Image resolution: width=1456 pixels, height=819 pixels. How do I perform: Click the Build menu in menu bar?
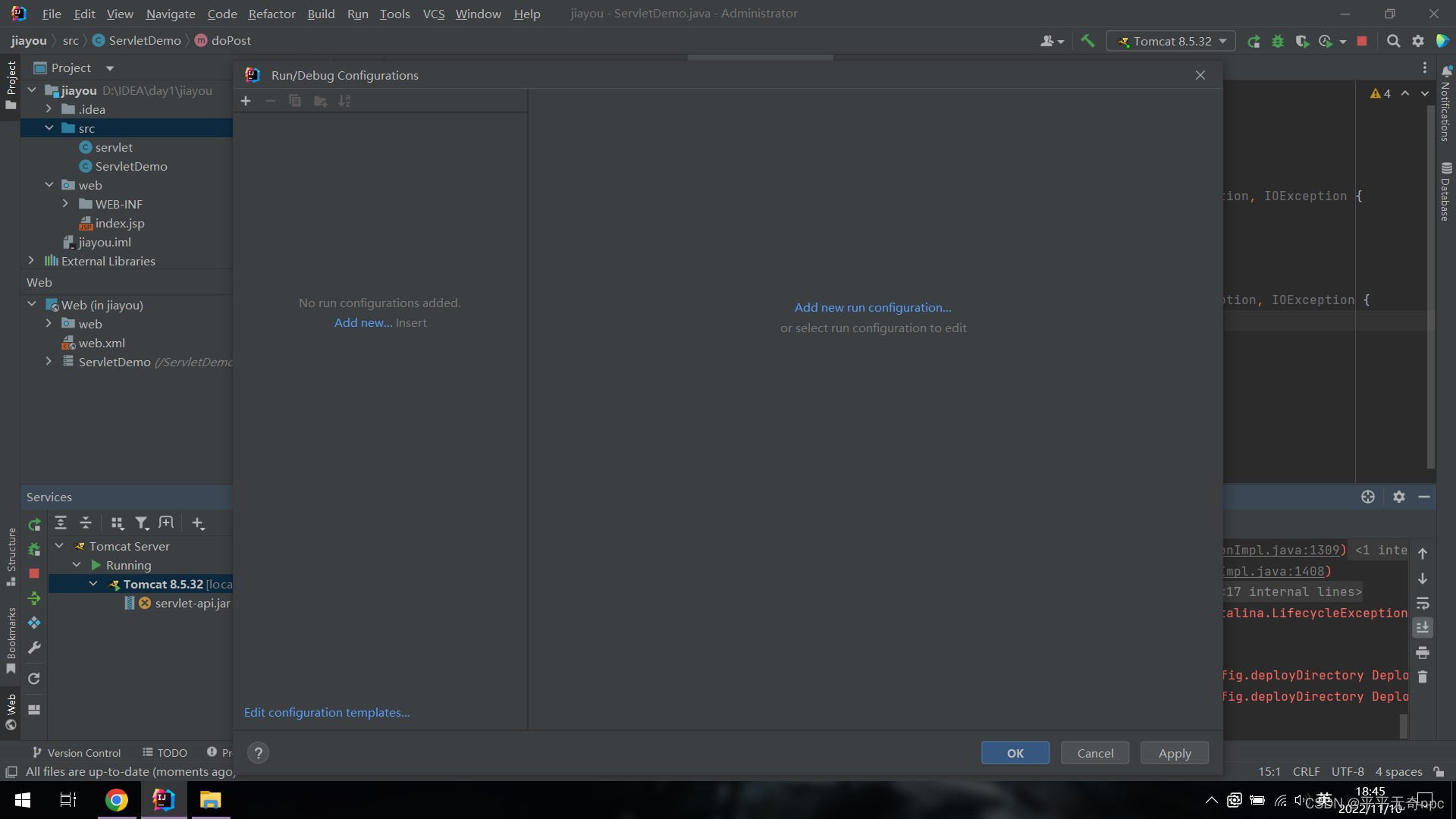point(321,13)
